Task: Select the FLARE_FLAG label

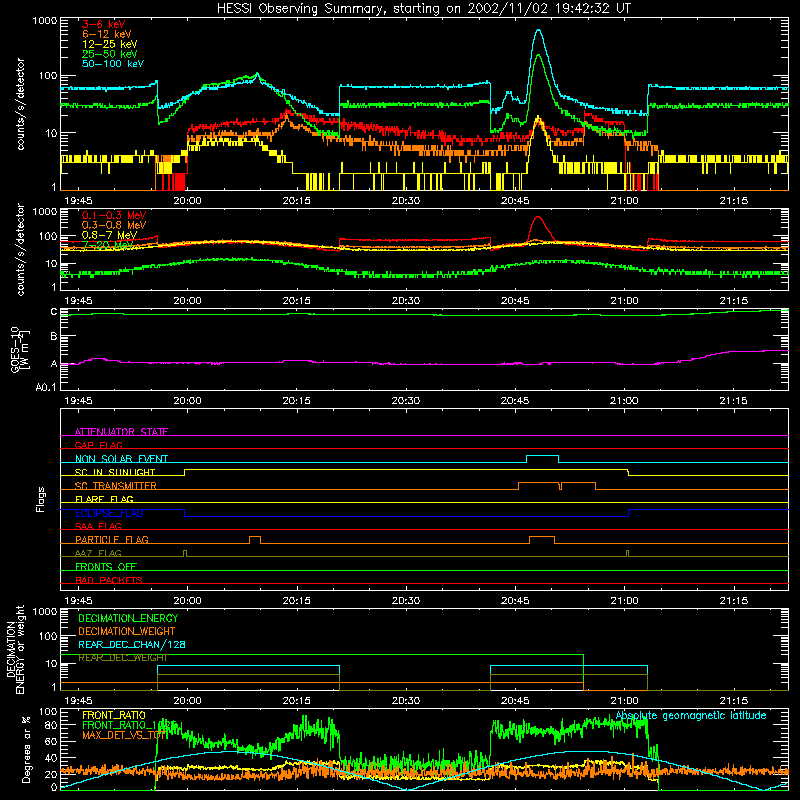Action: (104, 499)
